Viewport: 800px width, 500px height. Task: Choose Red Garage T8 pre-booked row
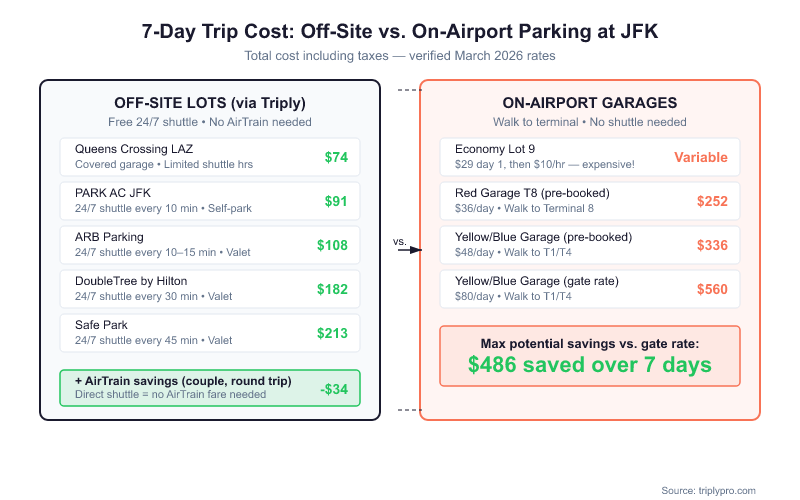pyautogui.click(x=590, y=200)
